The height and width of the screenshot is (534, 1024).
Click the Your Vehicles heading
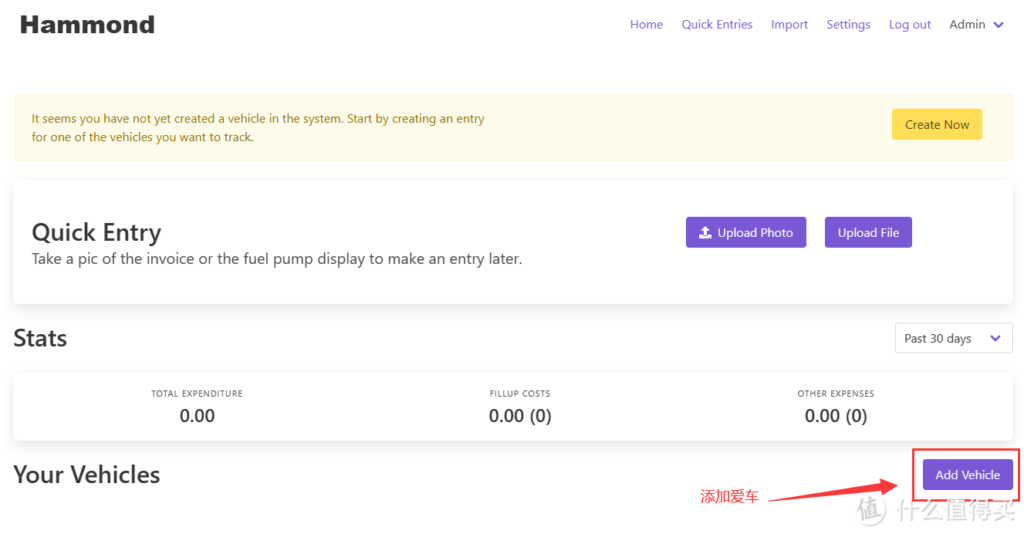(87, 475)
